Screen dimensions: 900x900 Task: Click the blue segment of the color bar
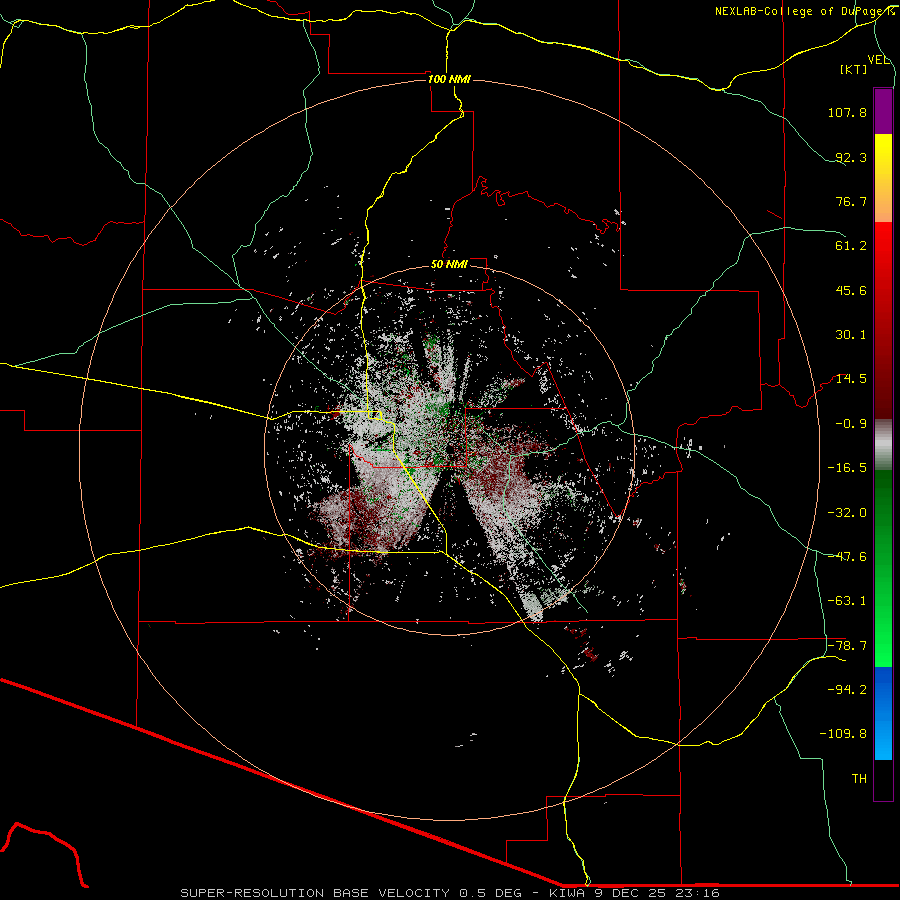click(x=883, y=713)
